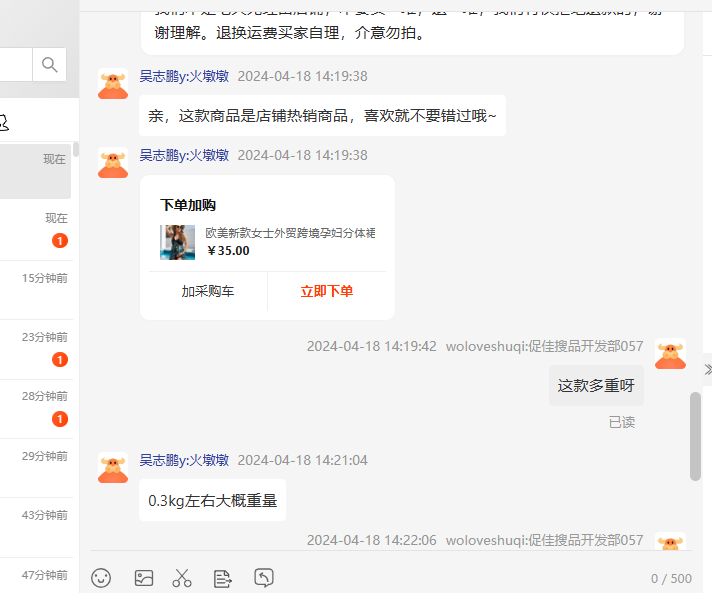Viewport: 712px width, 593px height.
Task: Select message 0.3kg左右大概重量
Action: coord(213,500)
